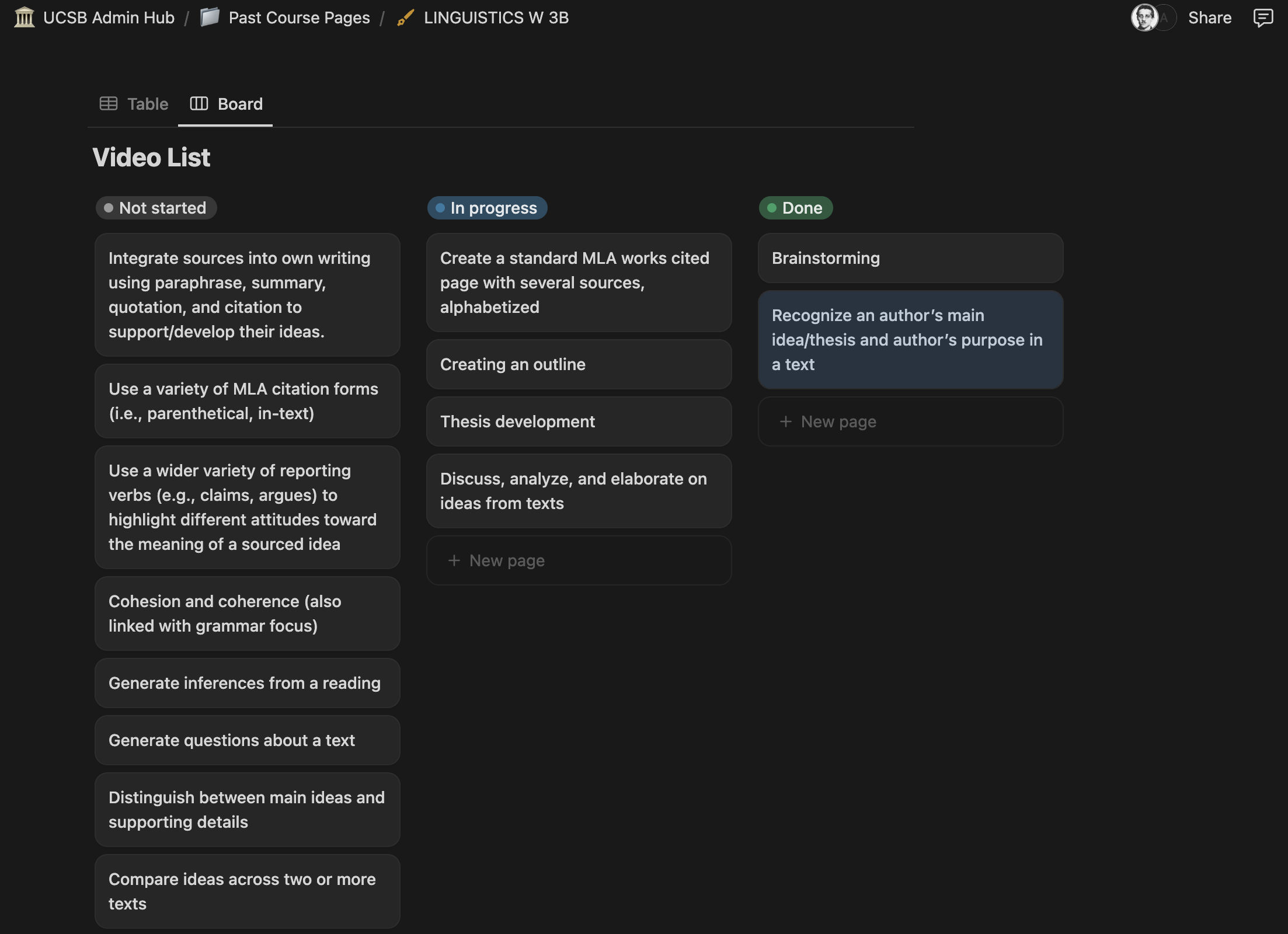Open the Brainstorming card
1288x934 pixels.
[x=910, y=258]
